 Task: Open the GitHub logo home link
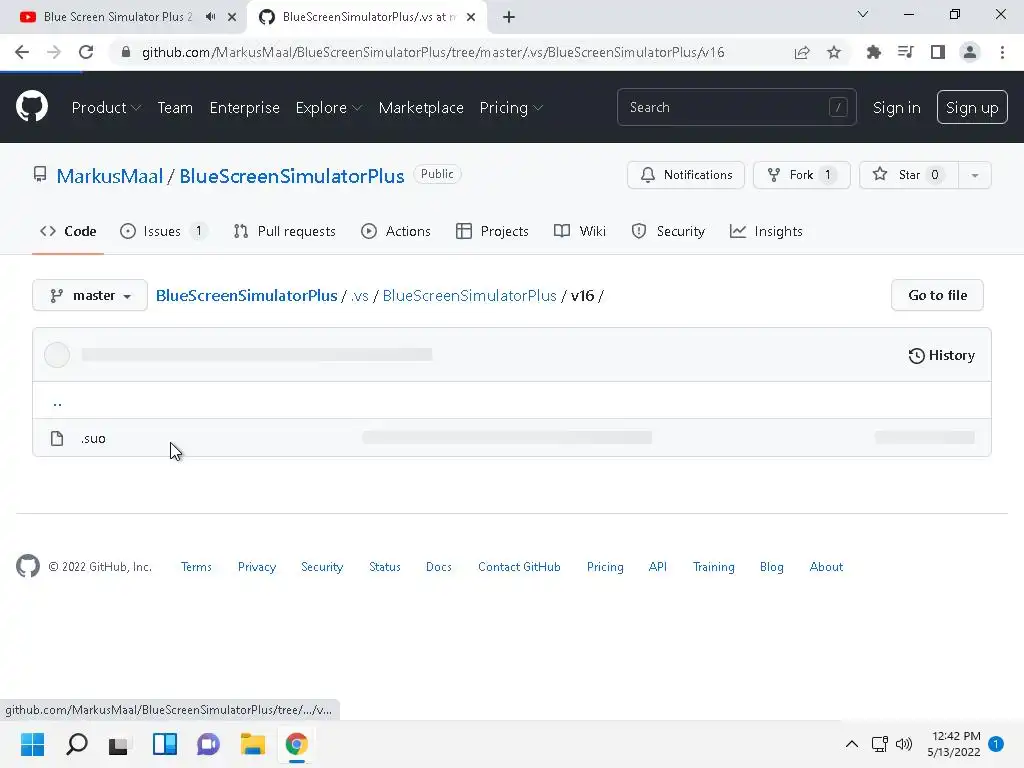coord(31,106)
